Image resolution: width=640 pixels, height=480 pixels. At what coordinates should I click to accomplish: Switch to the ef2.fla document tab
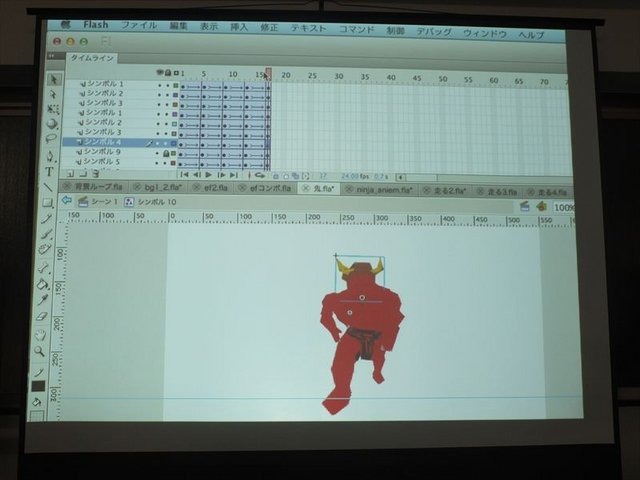click(211, 188)
